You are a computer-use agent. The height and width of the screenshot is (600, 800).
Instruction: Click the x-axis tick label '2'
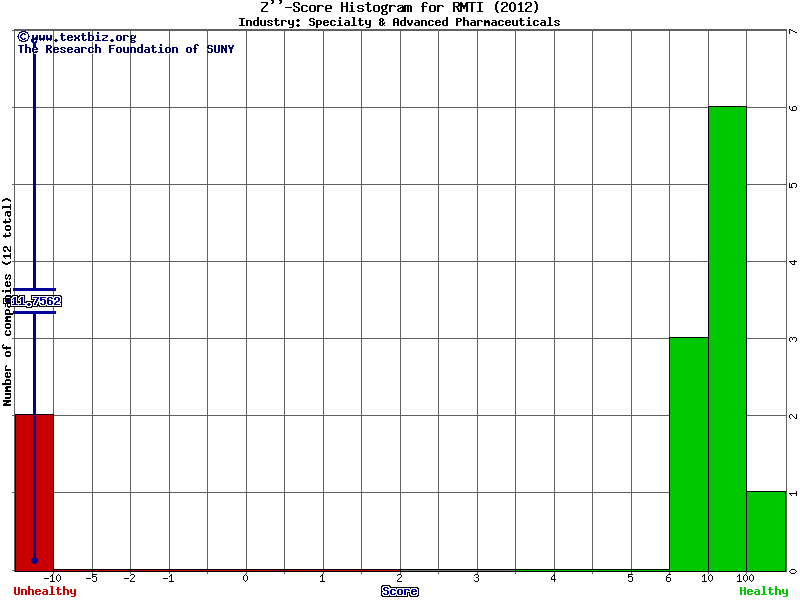(399, 578)
